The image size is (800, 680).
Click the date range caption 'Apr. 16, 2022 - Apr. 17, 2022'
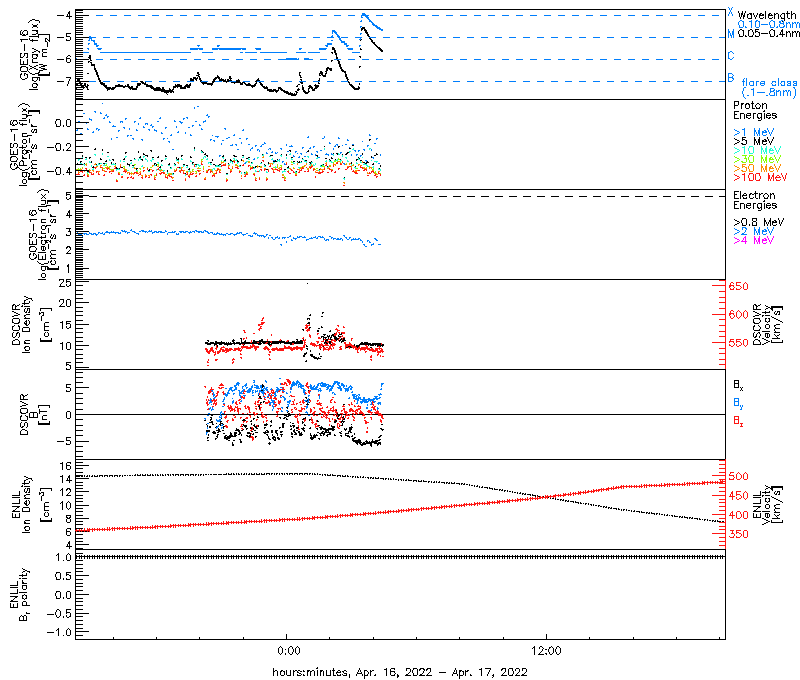(x=441, y=672)
